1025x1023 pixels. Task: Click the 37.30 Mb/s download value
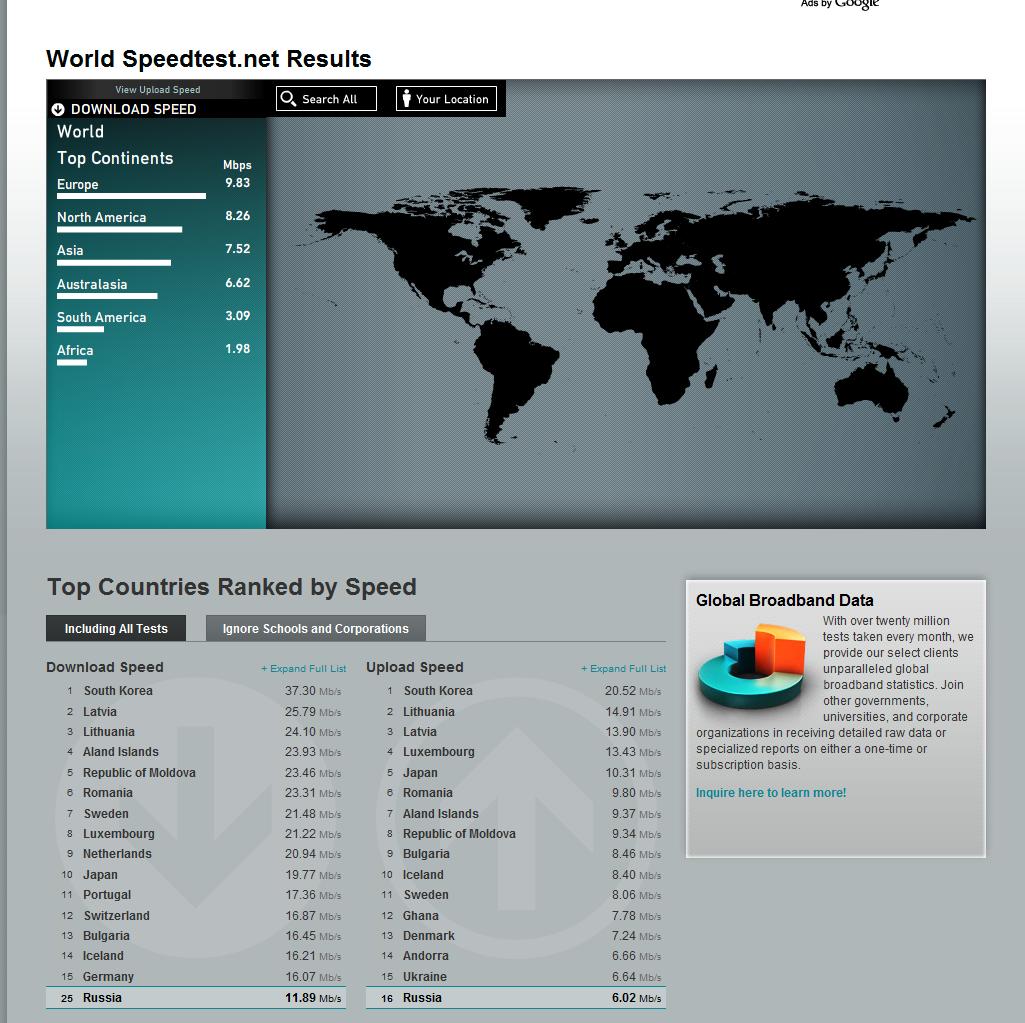[312, 691]
